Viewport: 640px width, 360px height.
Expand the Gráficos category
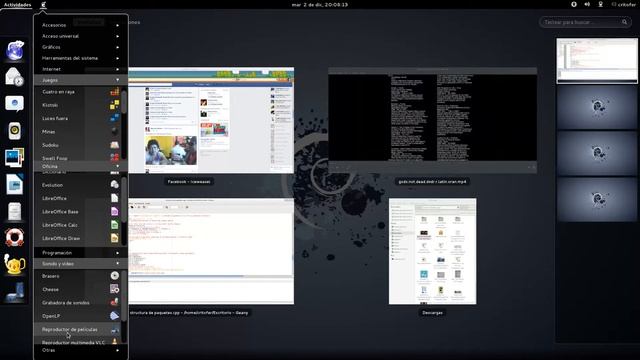tap(80, 47)
